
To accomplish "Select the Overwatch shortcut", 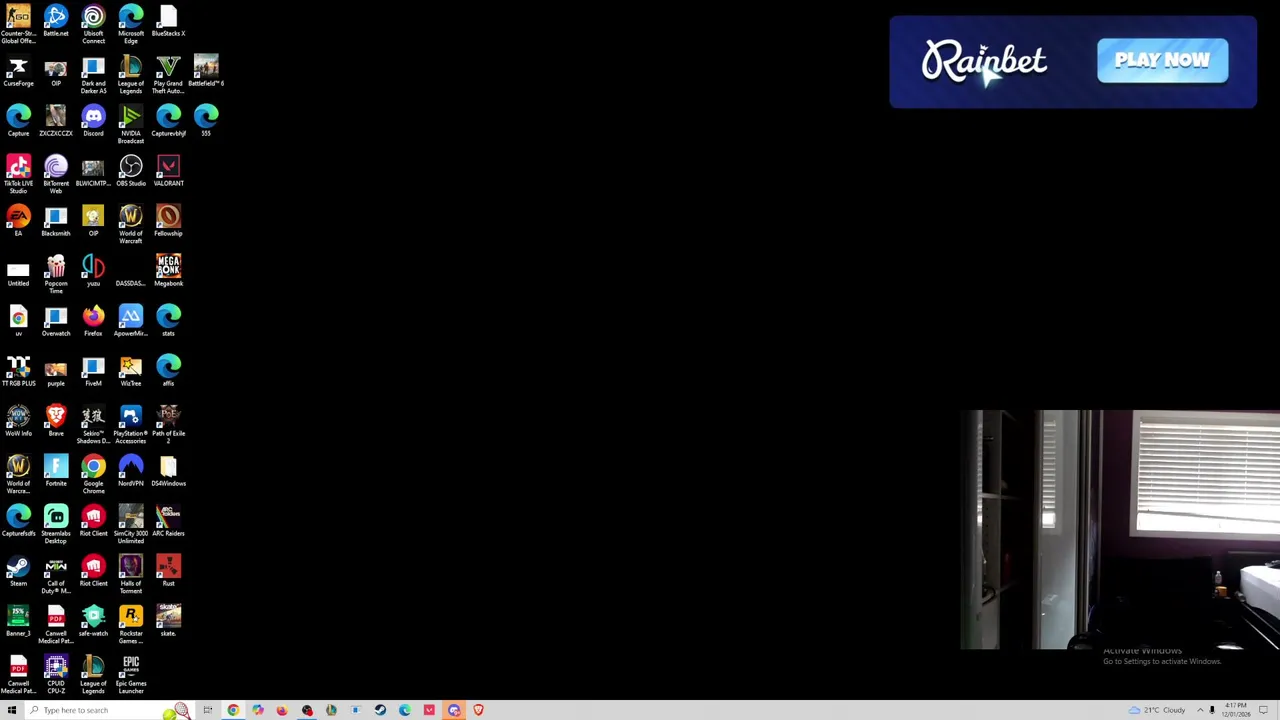I will point(56,322).
